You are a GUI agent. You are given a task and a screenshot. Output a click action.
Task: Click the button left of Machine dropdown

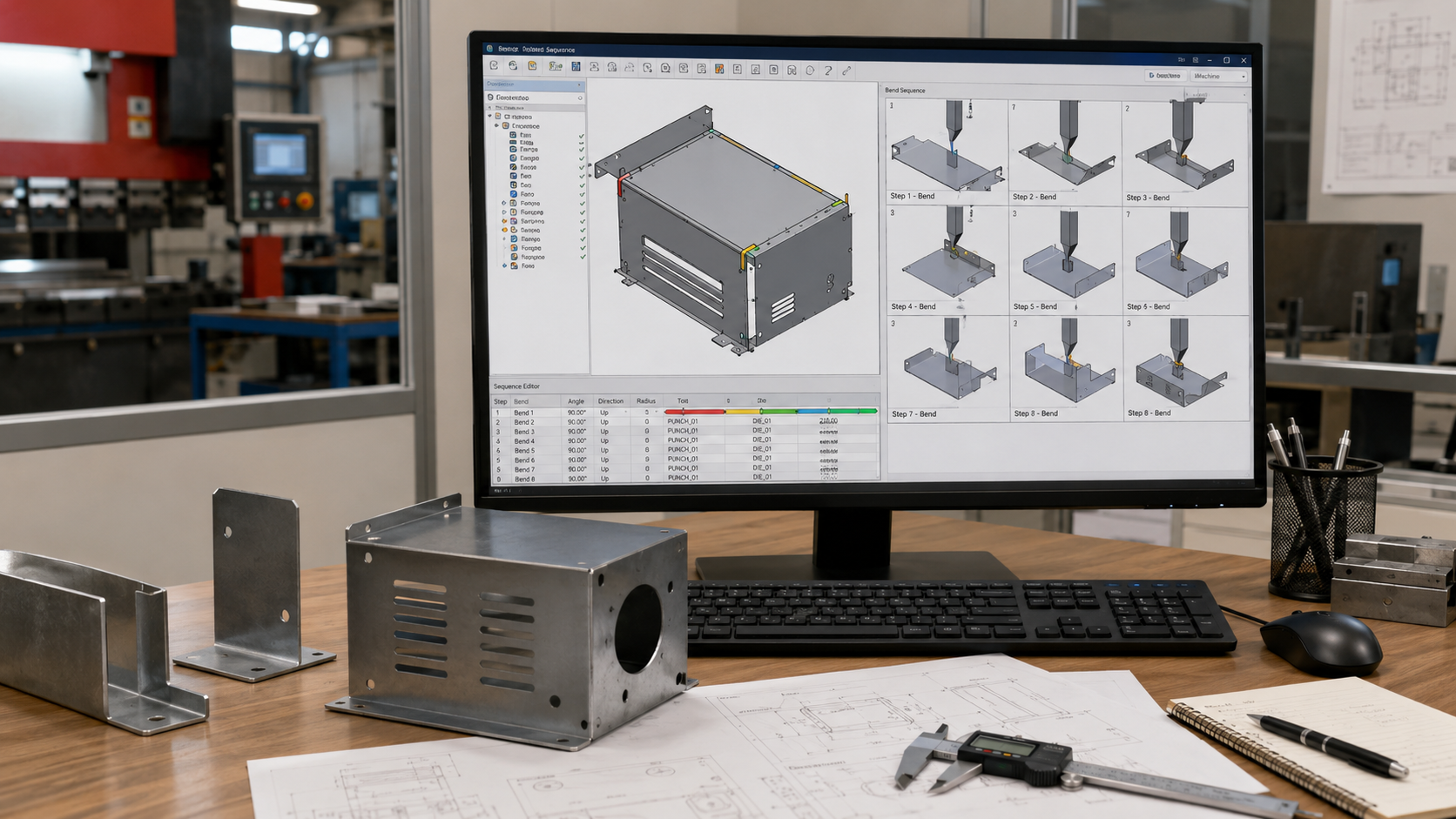coord(1165,76)
